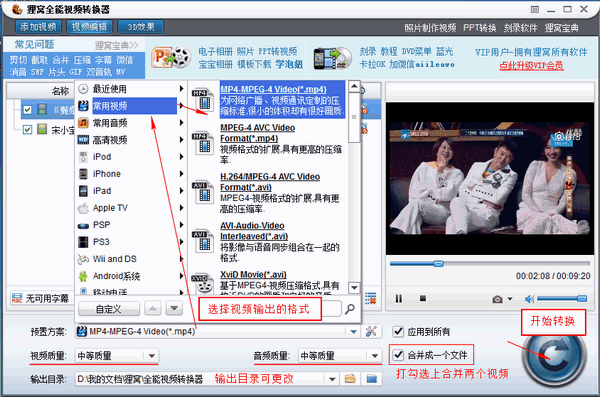The width and height of the screenshot is (600, 397).
Task: Click the PS3 category icon
Action: point(83,242)
